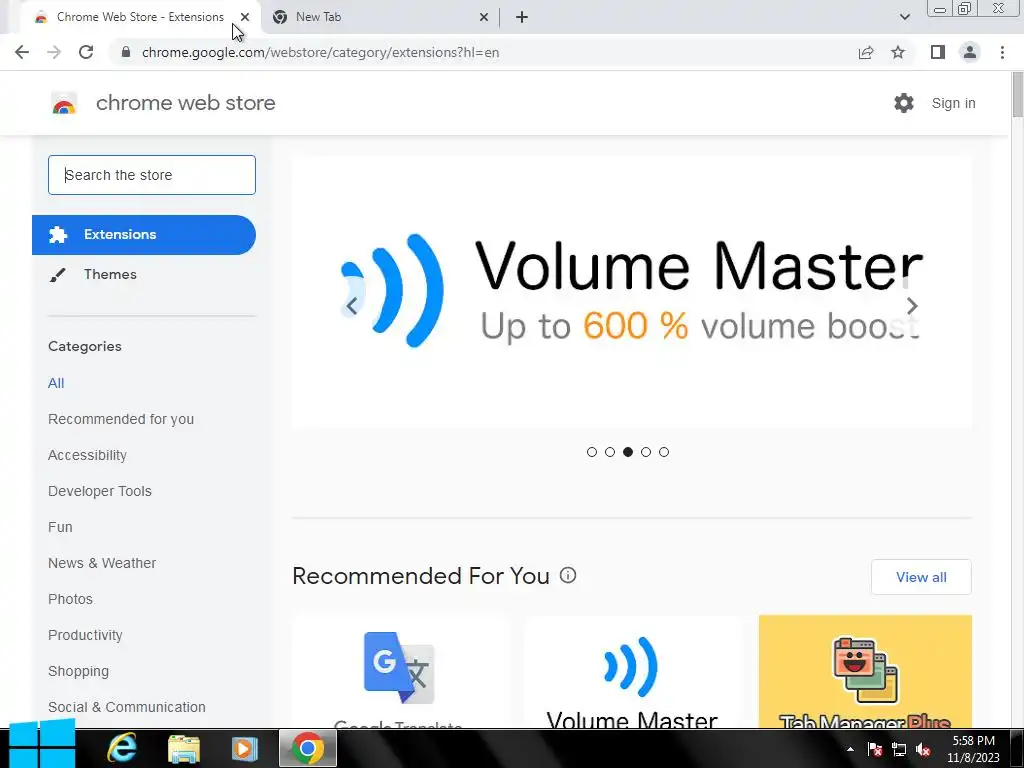Close the Chrome Web Store tab
Viewport: 1024px width, 768px height.
pyautogui.click(x=244, y=17)
